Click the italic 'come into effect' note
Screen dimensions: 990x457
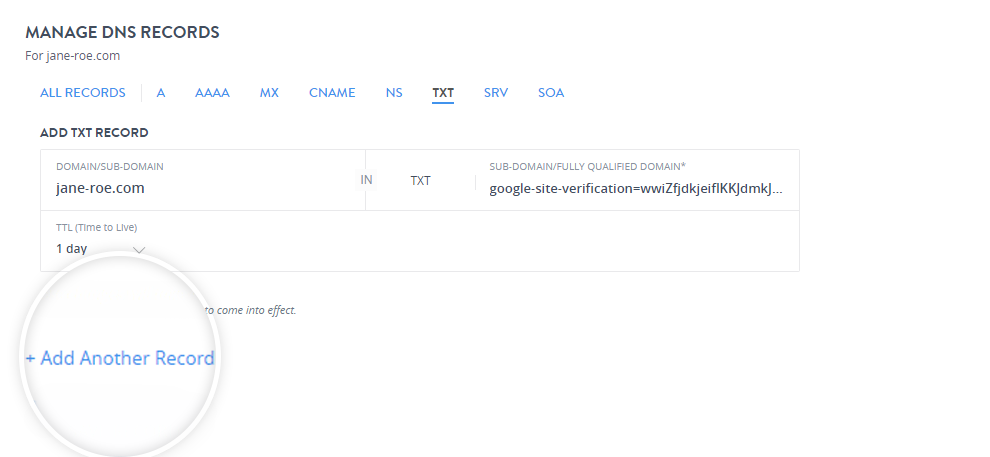pyautogui.click(x=250, y=310)
